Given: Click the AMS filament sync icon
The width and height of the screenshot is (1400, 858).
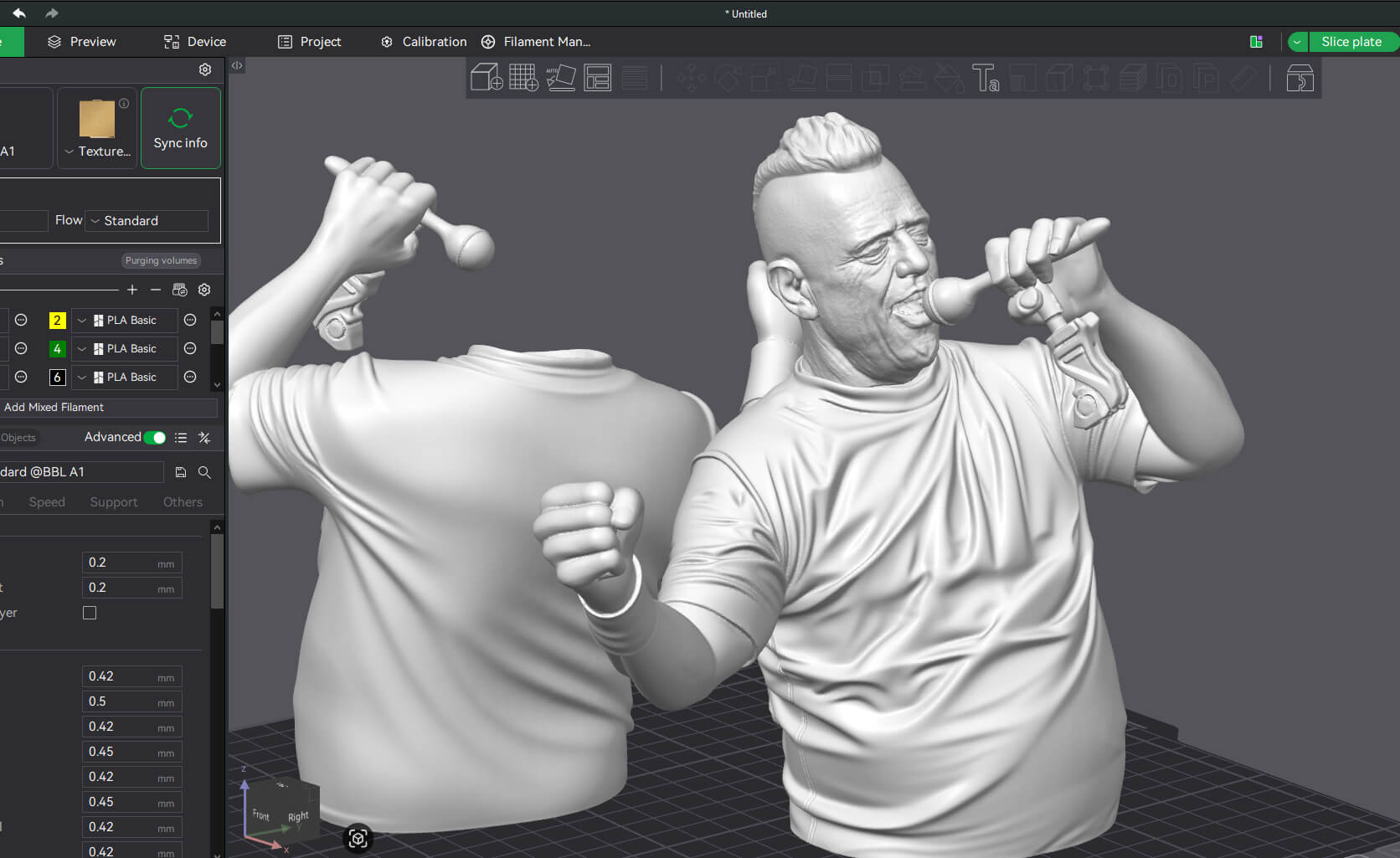Looking at the screenshot, I should pyautogui.click(x=179, y=290).
